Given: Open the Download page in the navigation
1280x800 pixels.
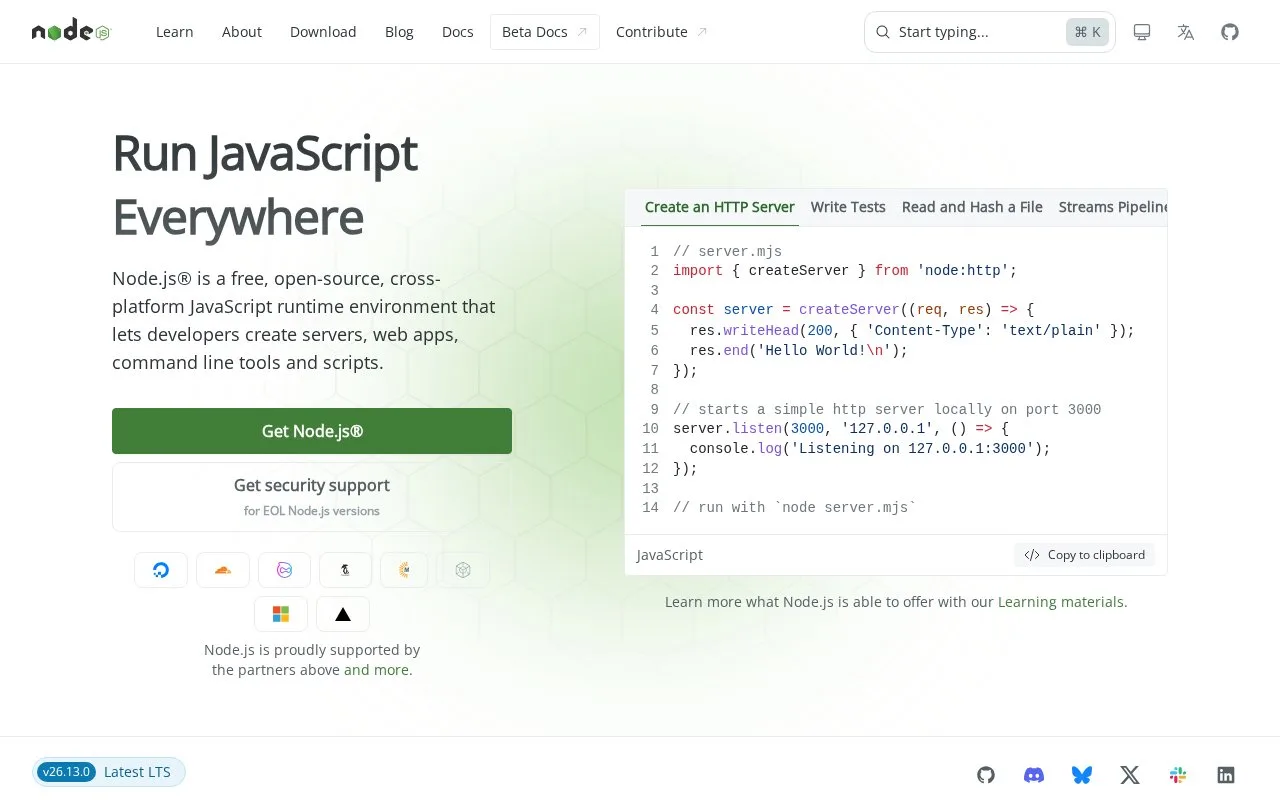Looking at the screenshot, I should (x=323, y=32).
